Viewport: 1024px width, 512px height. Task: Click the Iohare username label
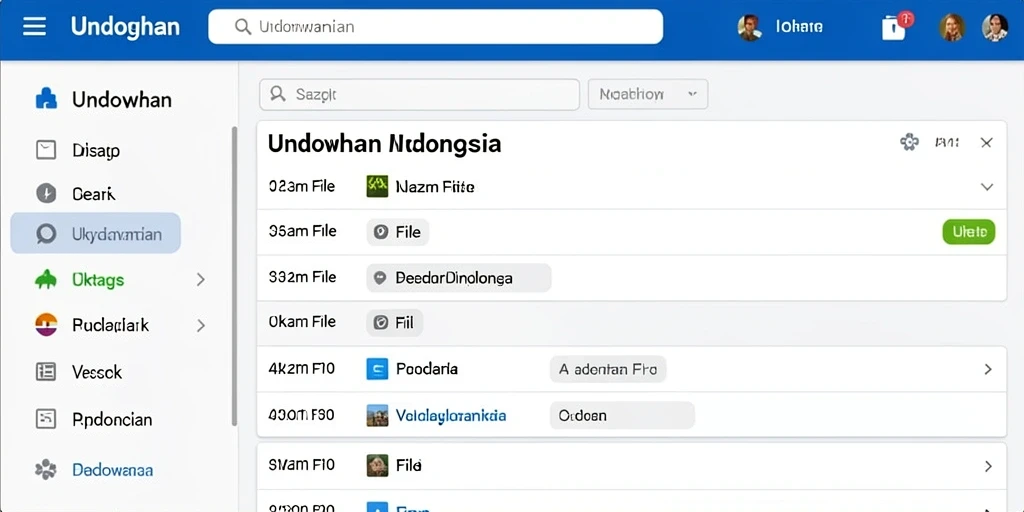799,27
